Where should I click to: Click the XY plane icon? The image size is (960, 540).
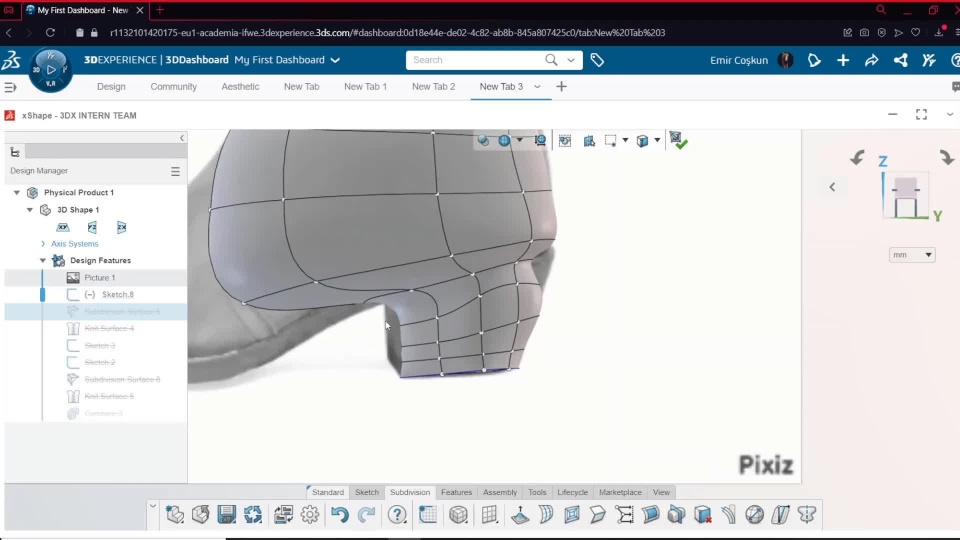(x=63, y=227)
